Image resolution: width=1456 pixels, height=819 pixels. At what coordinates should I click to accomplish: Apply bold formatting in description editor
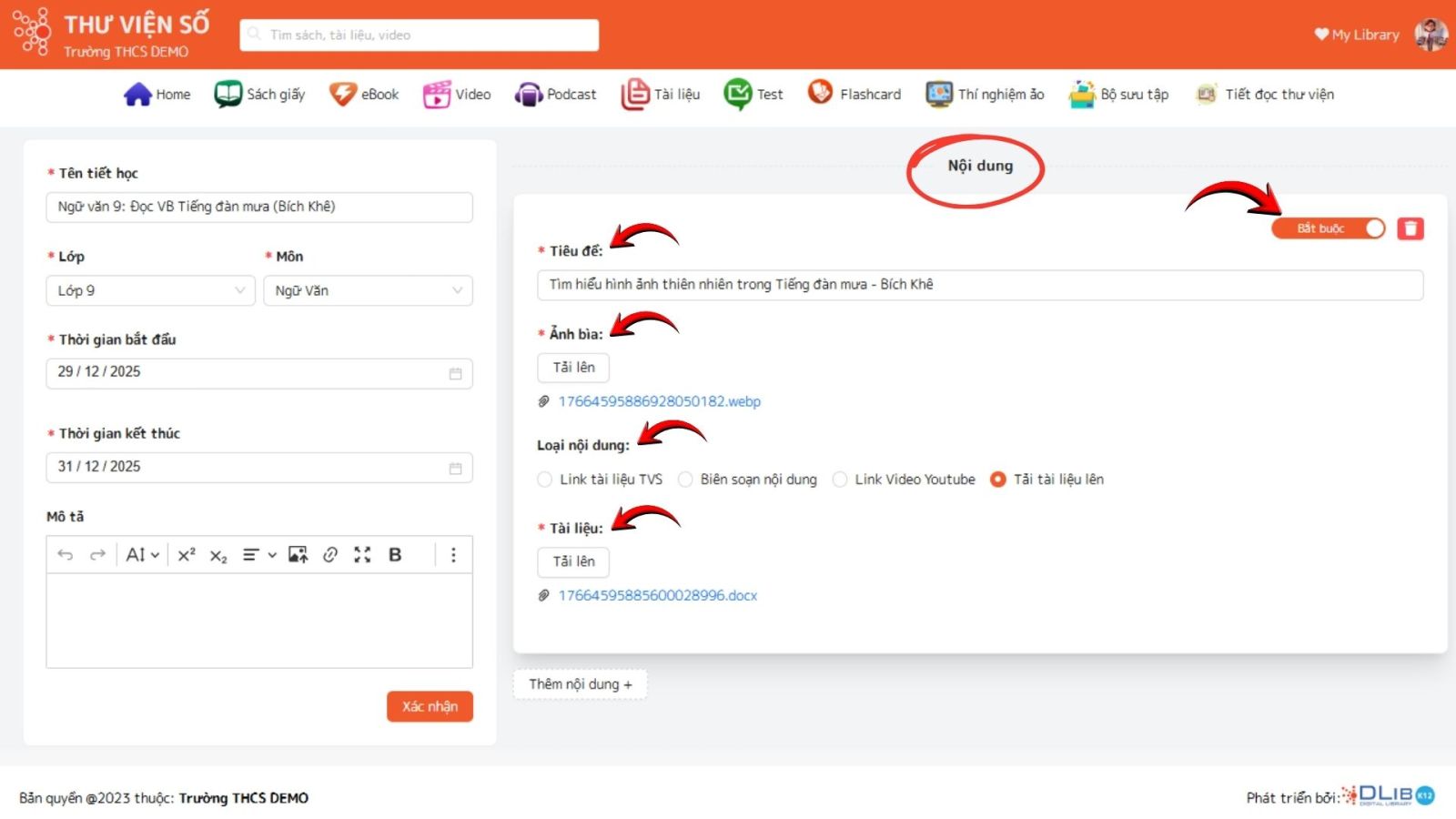[x=395, y=555]
